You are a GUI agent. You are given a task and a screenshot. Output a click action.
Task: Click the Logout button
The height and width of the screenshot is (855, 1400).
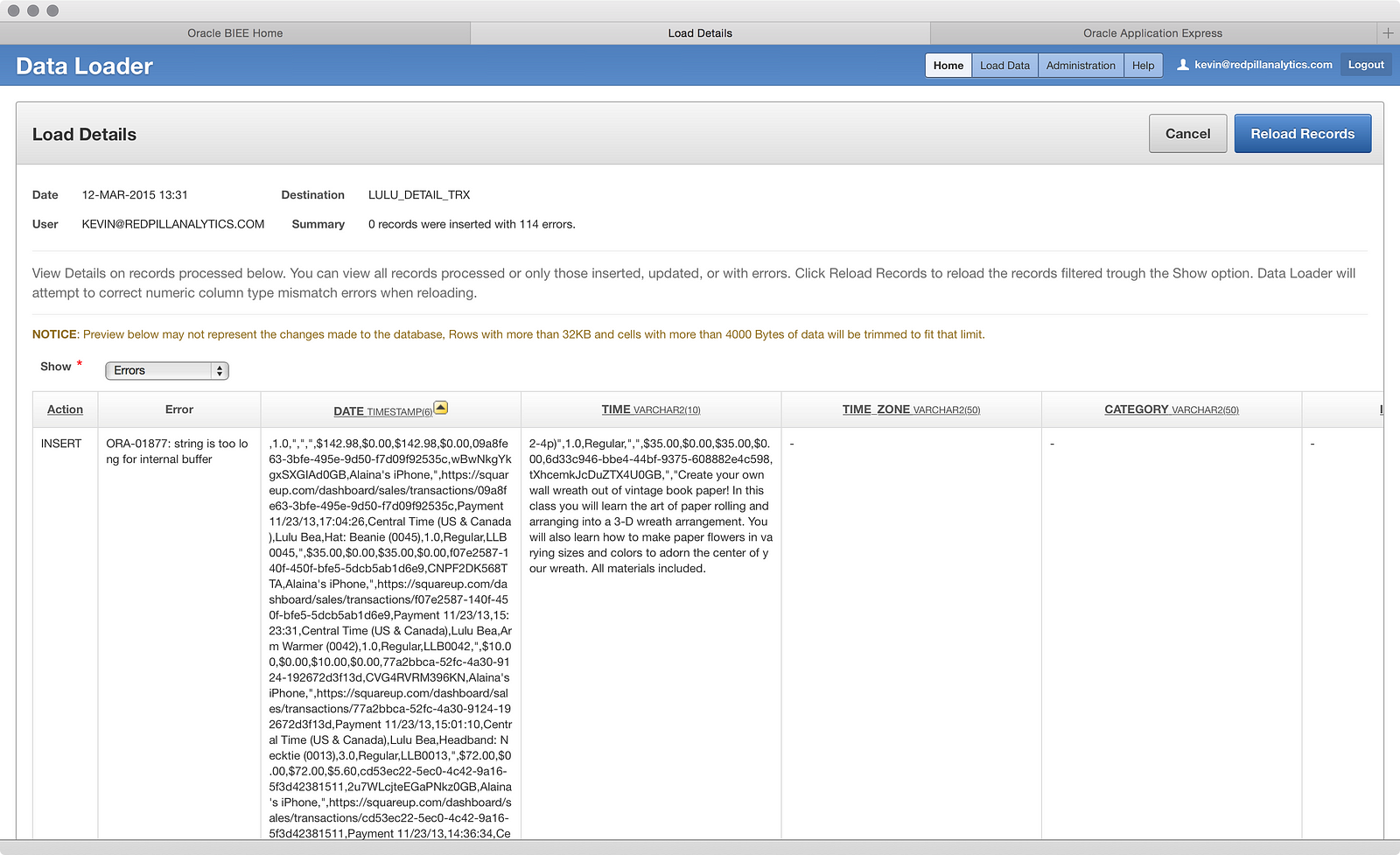(1366, 65)
